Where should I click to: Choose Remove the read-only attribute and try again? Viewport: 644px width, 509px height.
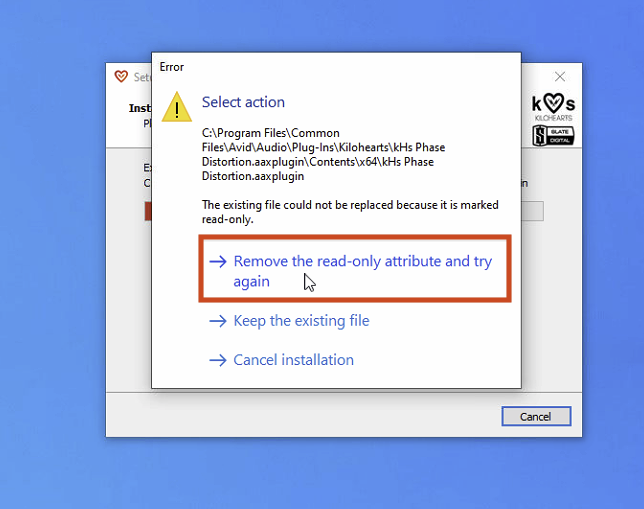click(355, 270)
